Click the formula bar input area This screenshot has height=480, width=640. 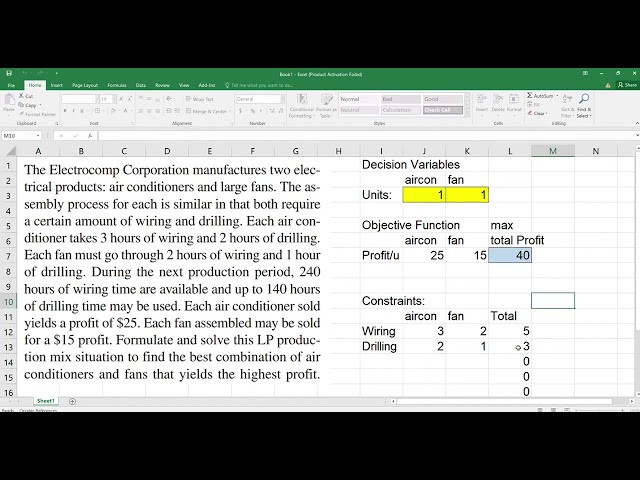pos(367,136)
